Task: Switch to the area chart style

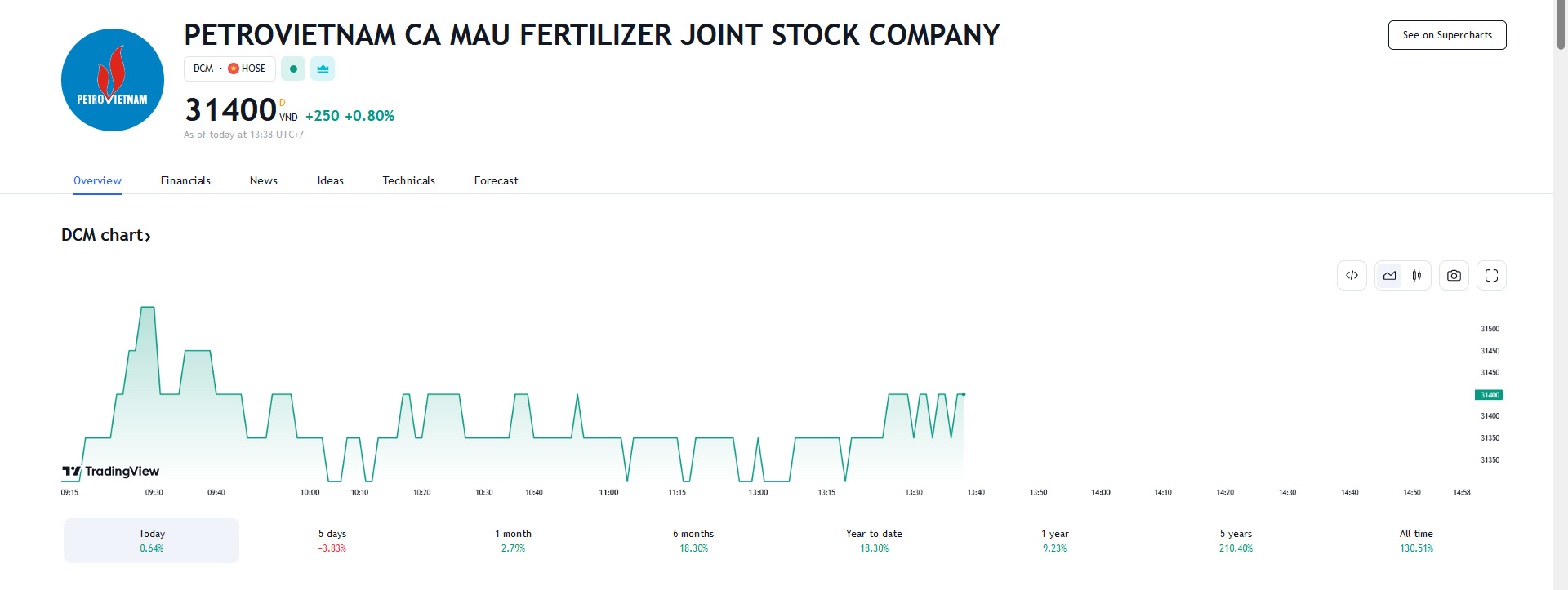Action: 1389,276
